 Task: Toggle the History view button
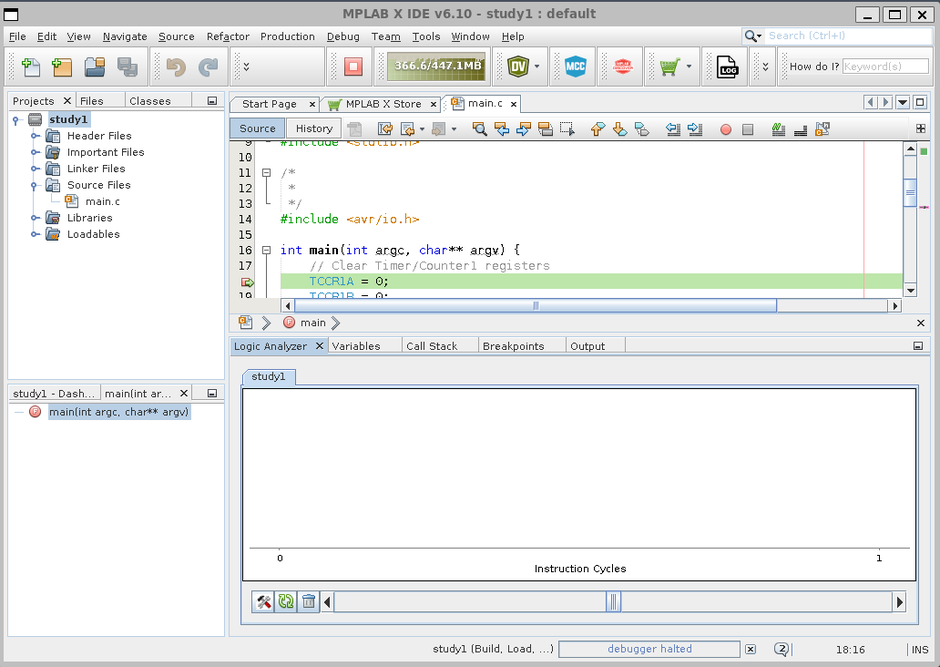314,128
